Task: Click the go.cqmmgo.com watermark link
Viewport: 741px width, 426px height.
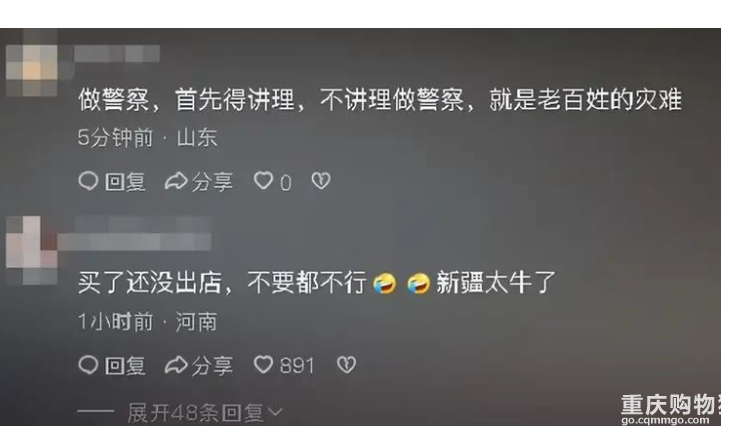Action: [665, 420]
